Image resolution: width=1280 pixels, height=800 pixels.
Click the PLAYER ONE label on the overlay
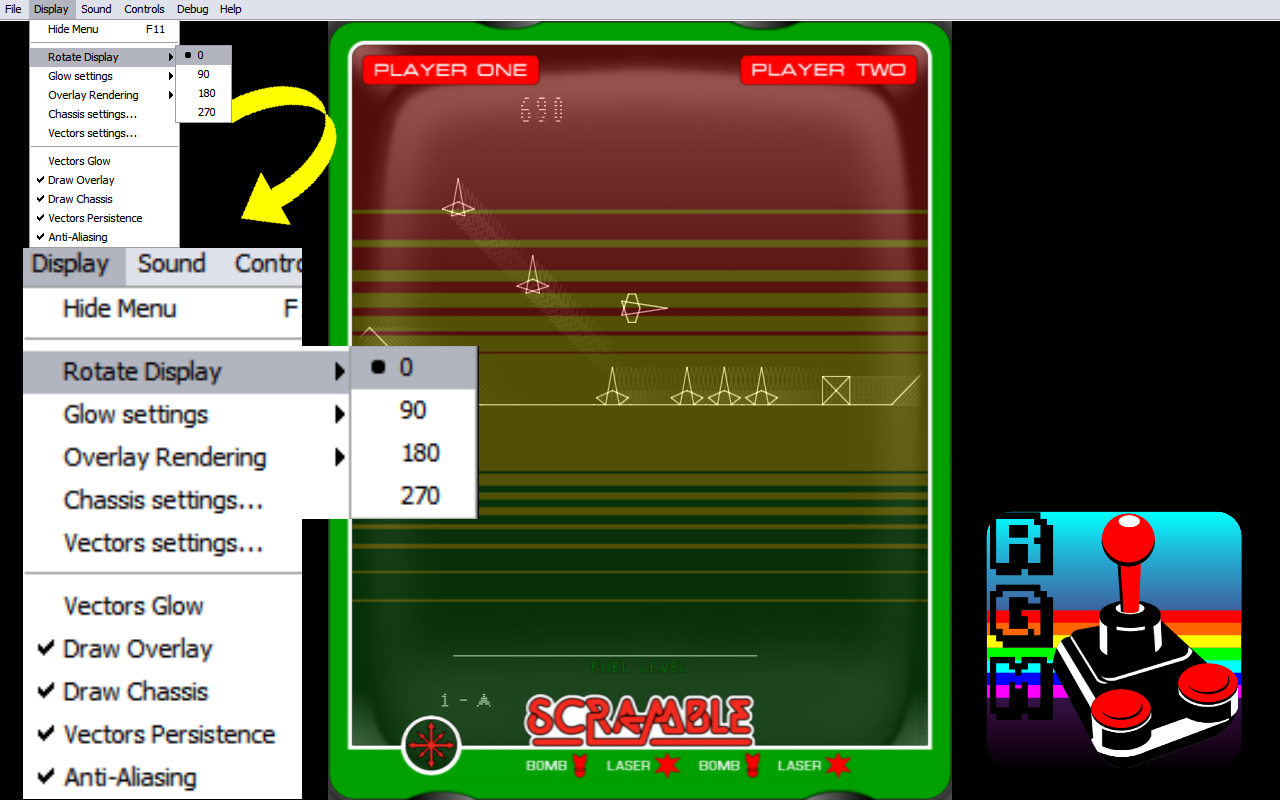pos(450,70)
